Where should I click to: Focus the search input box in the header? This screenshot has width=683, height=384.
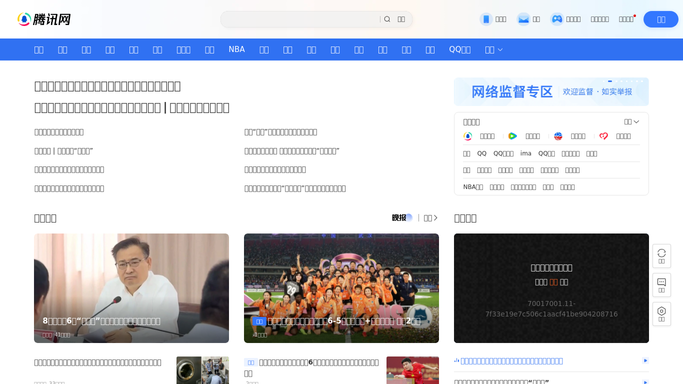pos(301,19)
